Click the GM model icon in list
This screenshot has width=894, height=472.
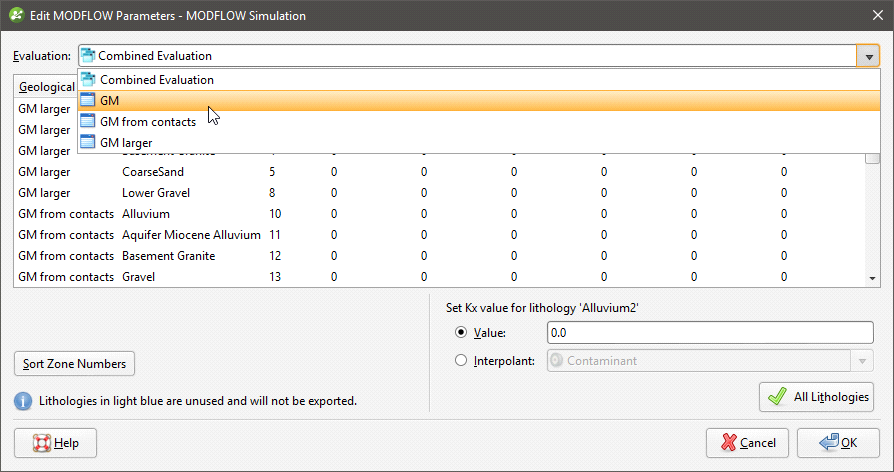88,100
